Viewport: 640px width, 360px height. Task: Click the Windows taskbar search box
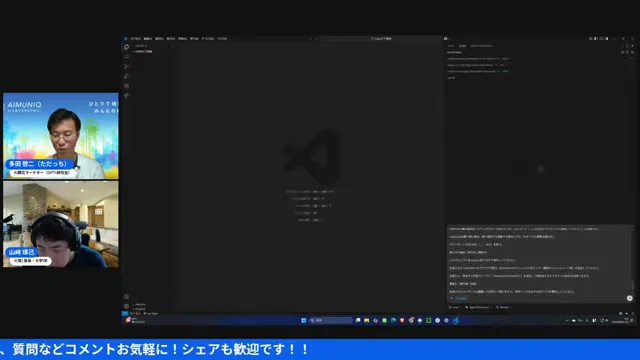pos(330,320)
